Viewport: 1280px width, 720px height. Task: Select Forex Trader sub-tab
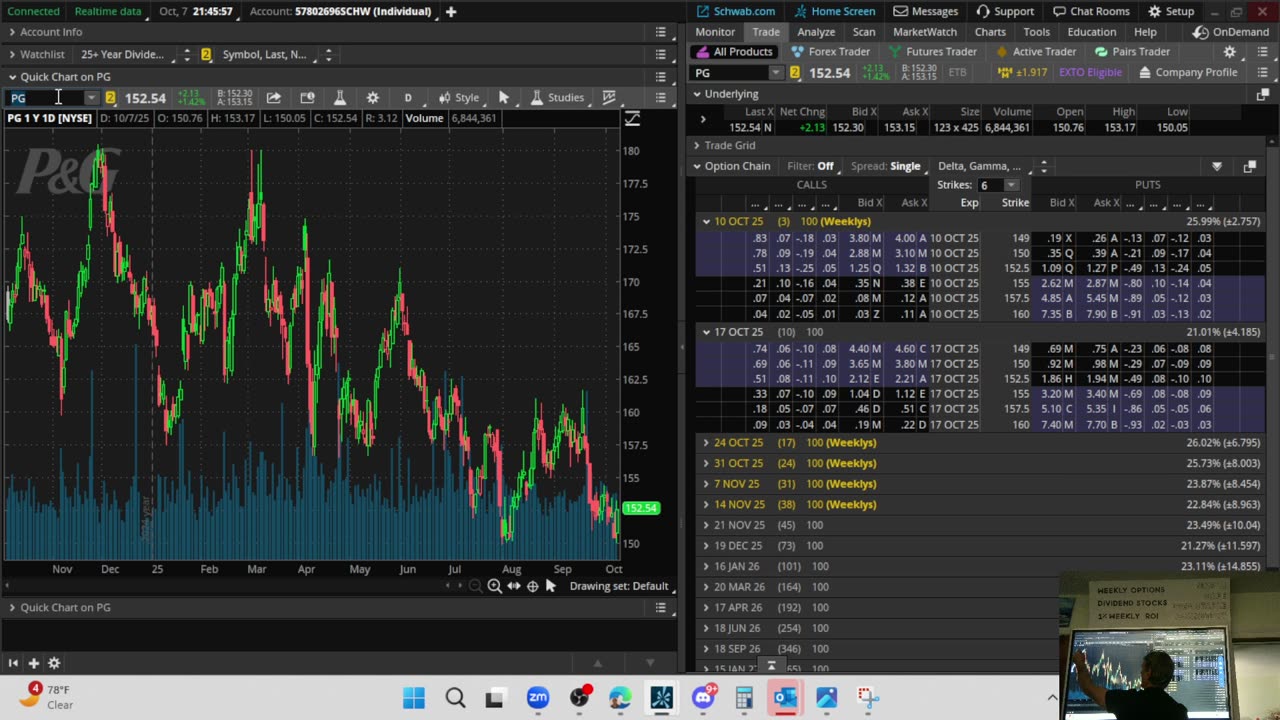pos(830,52)
